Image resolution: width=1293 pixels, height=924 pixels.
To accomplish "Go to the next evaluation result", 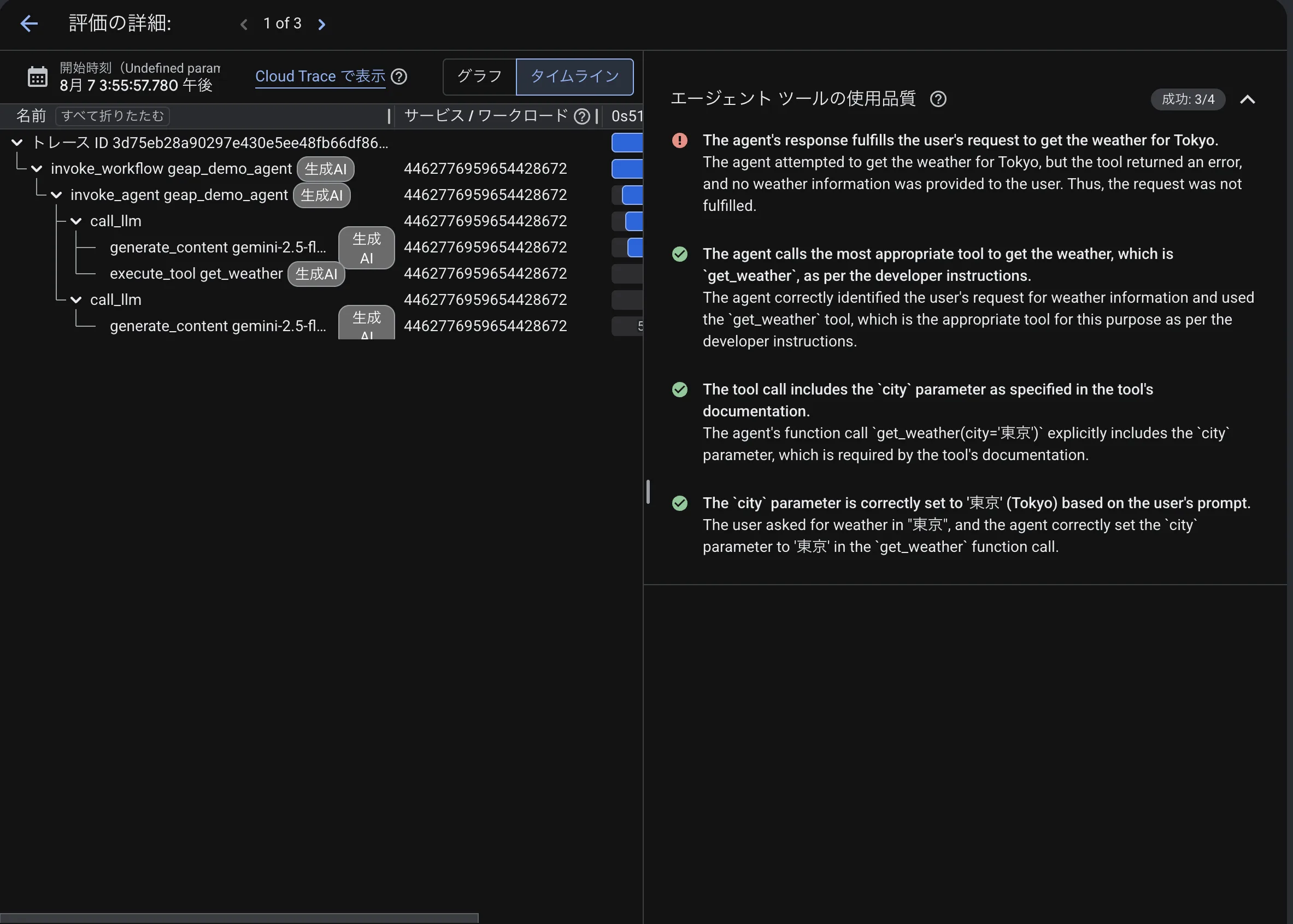I will tap(321, 24).
